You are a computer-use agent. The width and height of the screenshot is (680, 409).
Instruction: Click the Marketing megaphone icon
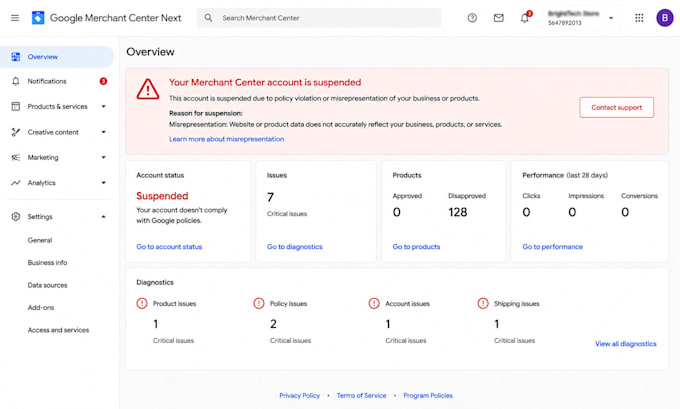[16, 157]
